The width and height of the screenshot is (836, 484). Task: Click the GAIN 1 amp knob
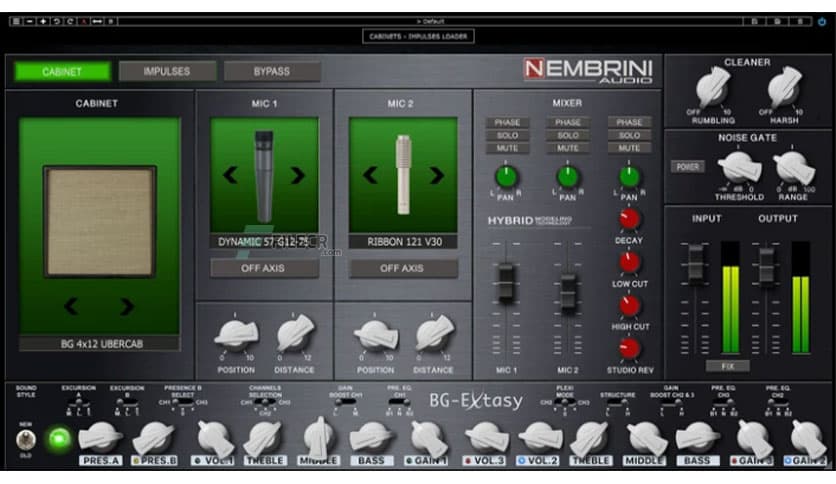click(x=429, y=437)
